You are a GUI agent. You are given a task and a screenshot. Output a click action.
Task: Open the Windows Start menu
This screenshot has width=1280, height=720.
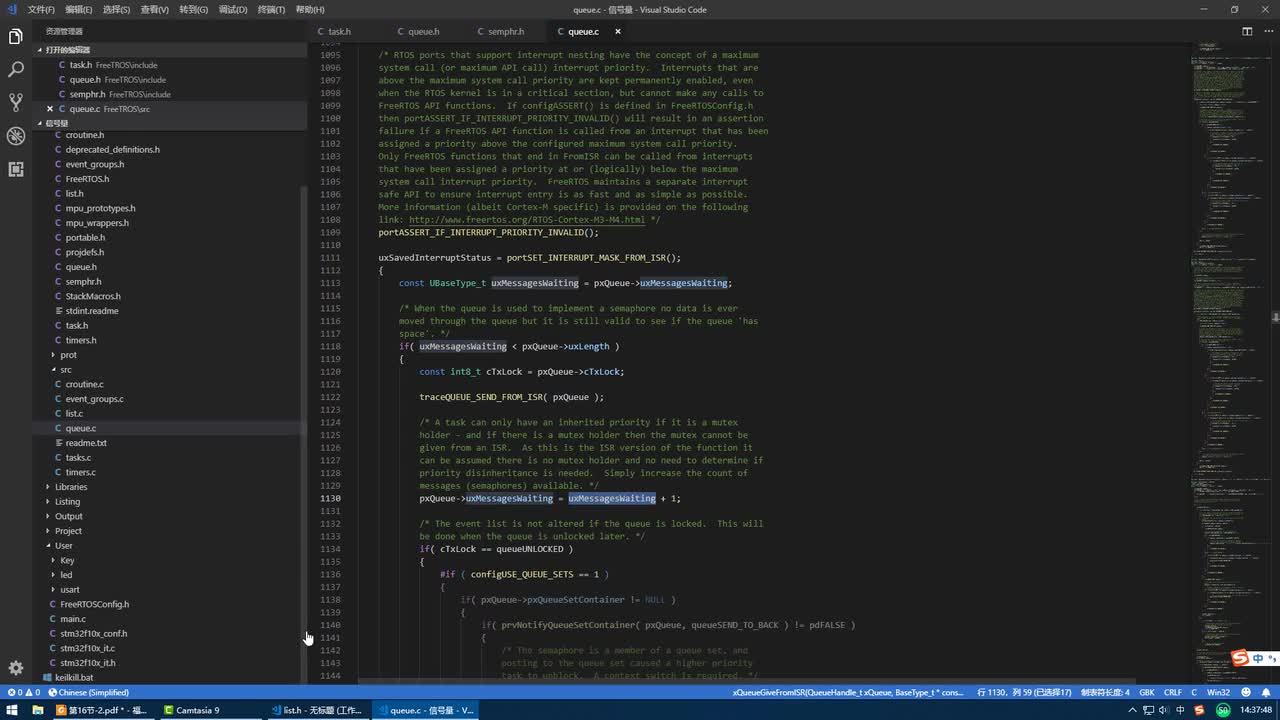point(11,710)
